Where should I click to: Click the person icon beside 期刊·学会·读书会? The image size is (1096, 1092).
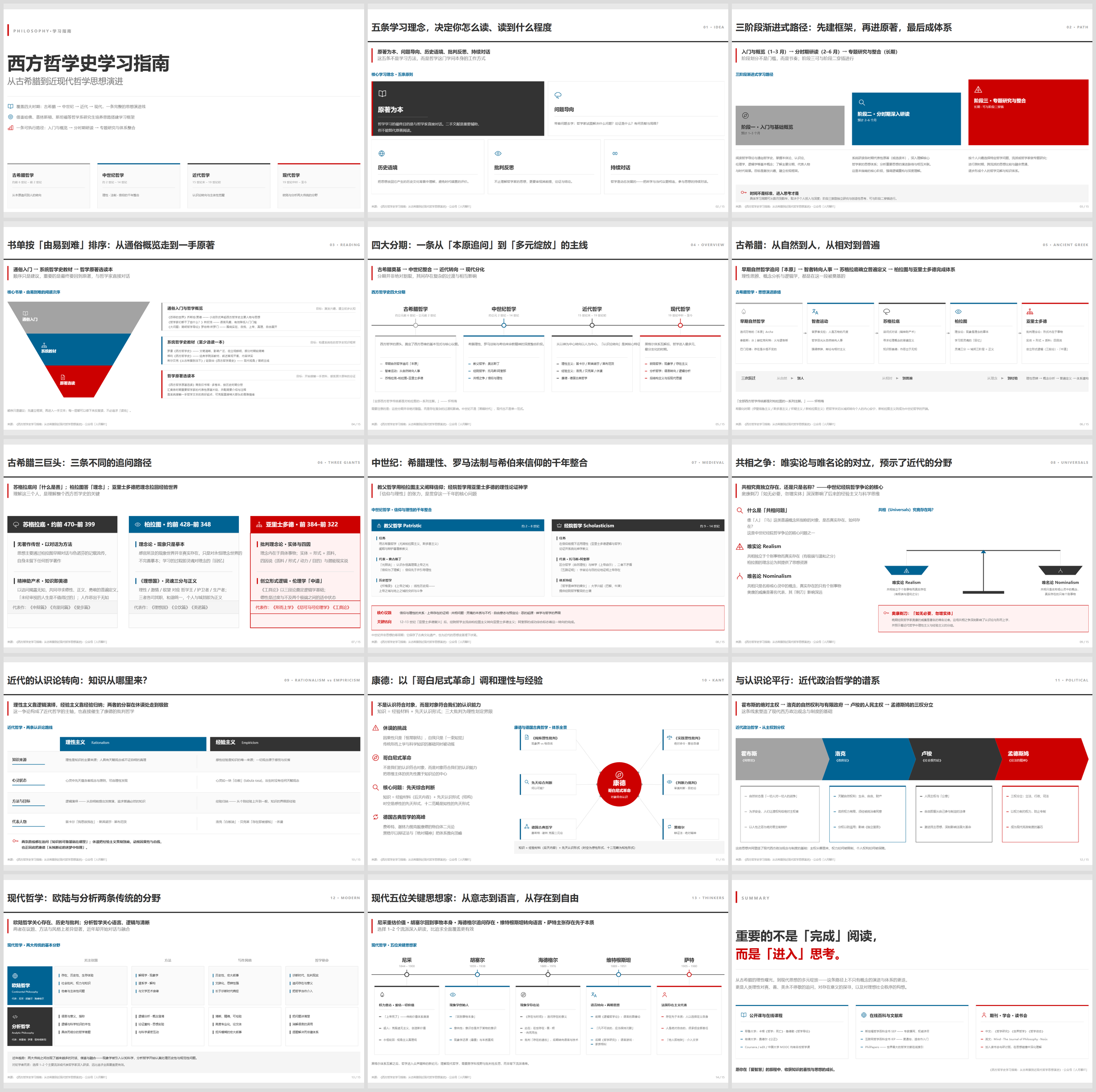tap(984, 1015)
